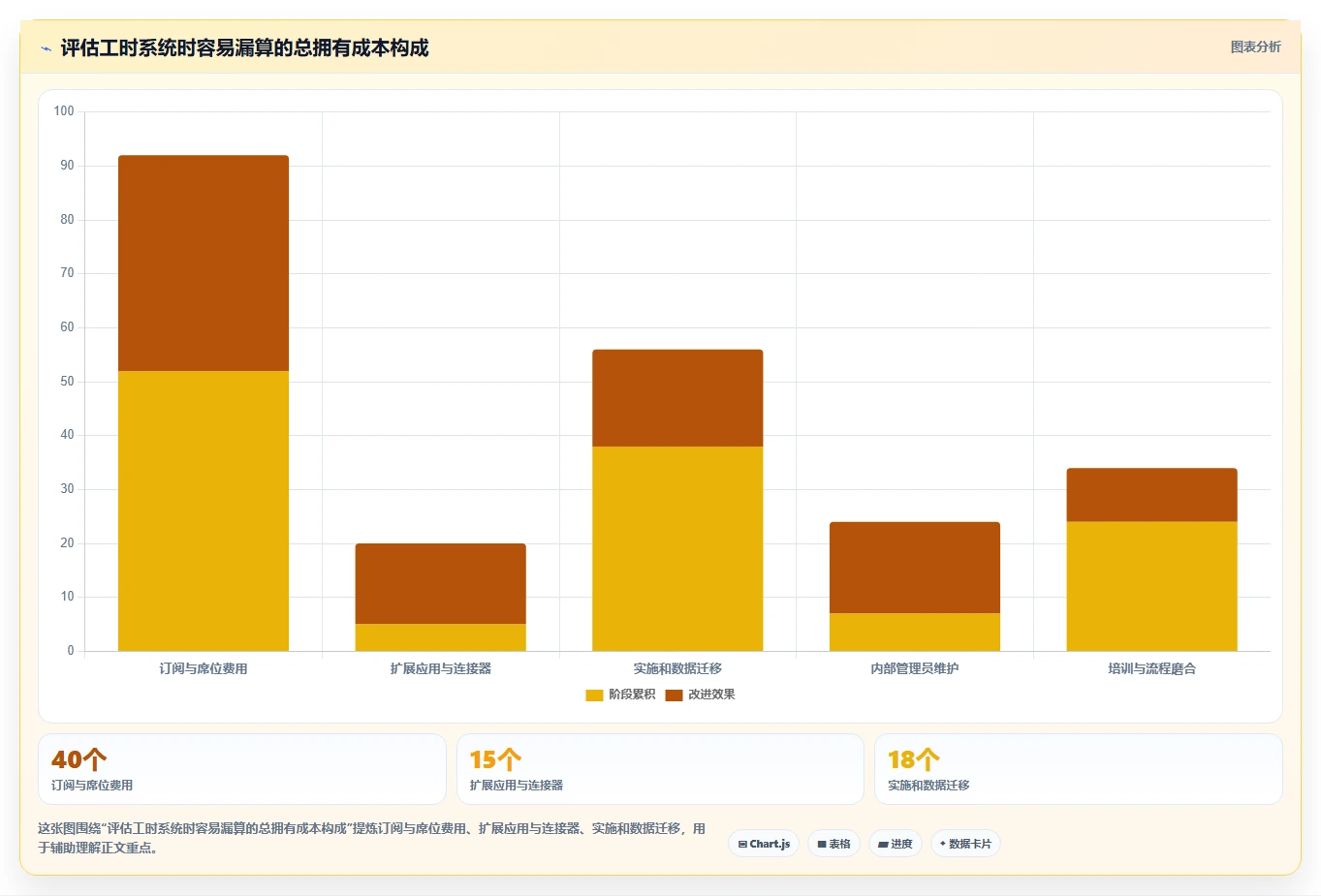Click the yellow bar segment for 实施和数据迁移
The height and width of the screenshot is (896, 1321).
(x=677, y=548)
